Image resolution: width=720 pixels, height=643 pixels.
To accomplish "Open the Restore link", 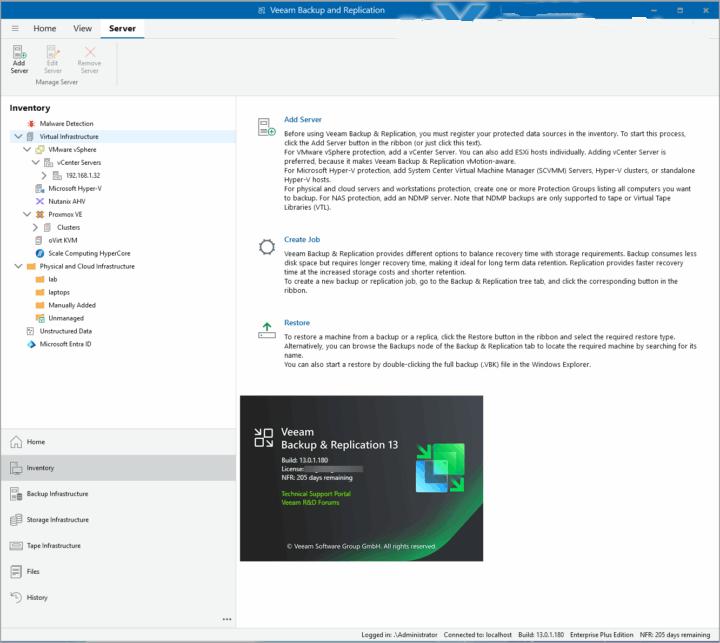I will [x=297, y=322].
